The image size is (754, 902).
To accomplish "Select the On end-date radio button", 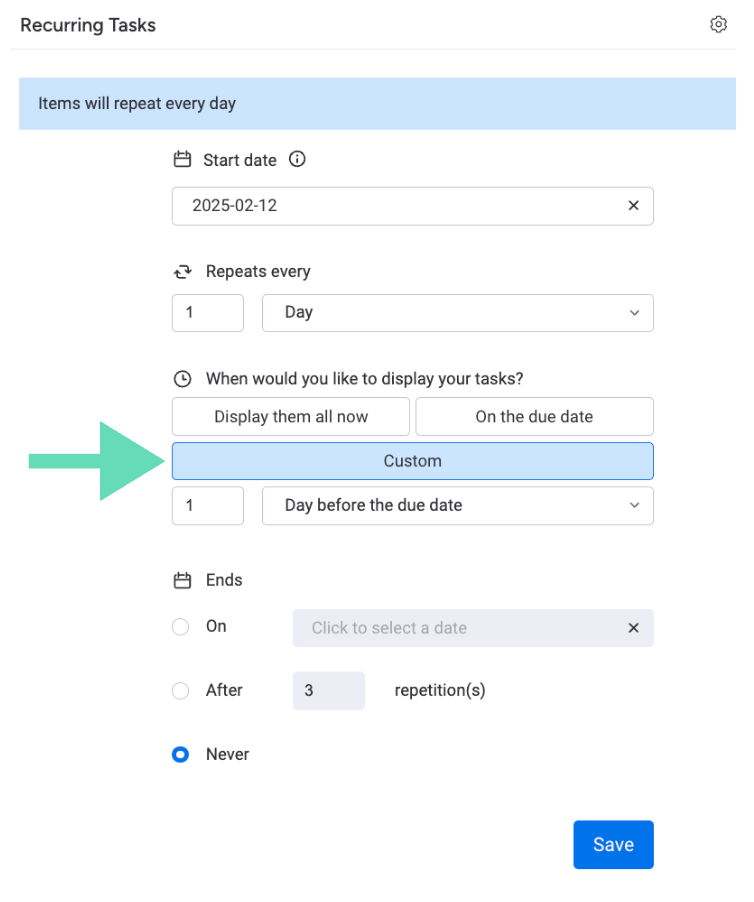I will coord(180,627).
